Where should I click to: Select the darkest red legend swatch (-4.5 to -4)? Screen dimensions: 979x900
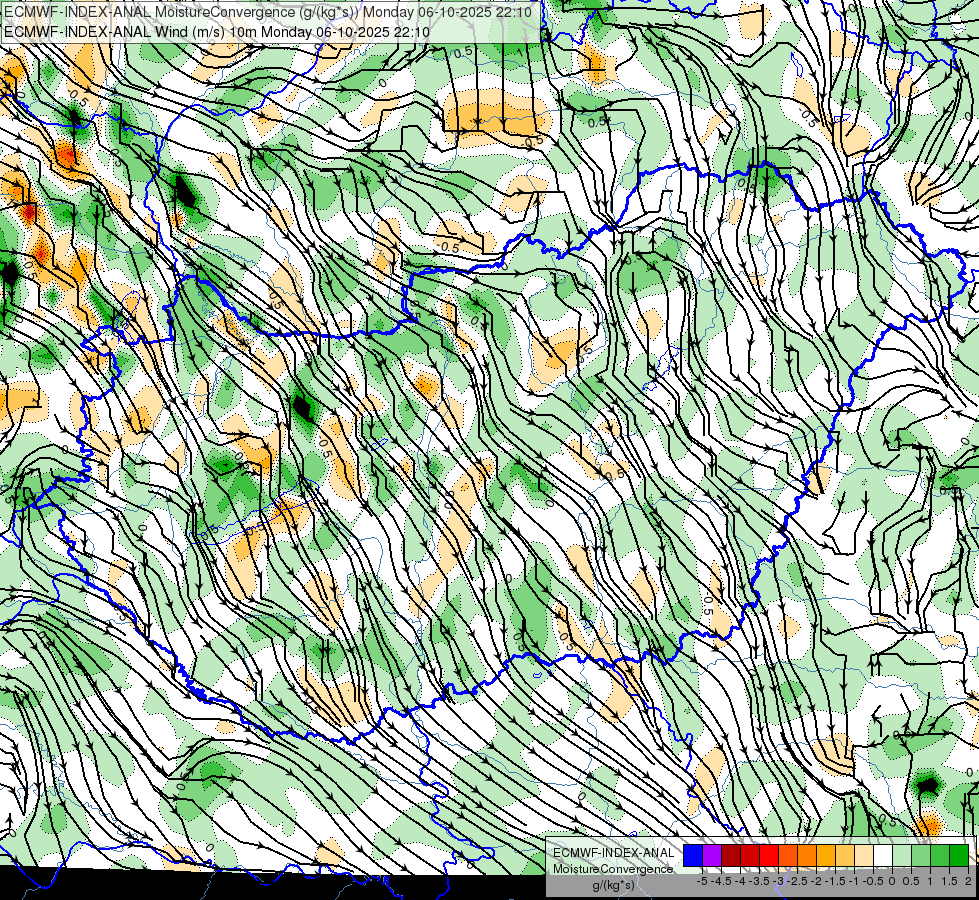[731, 855]
